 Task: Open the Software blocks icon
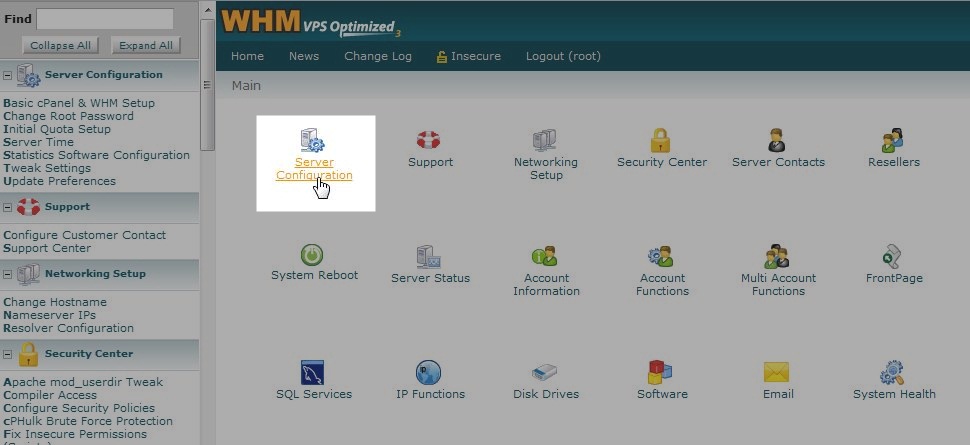pyautogui.click(x=660, y=372)
